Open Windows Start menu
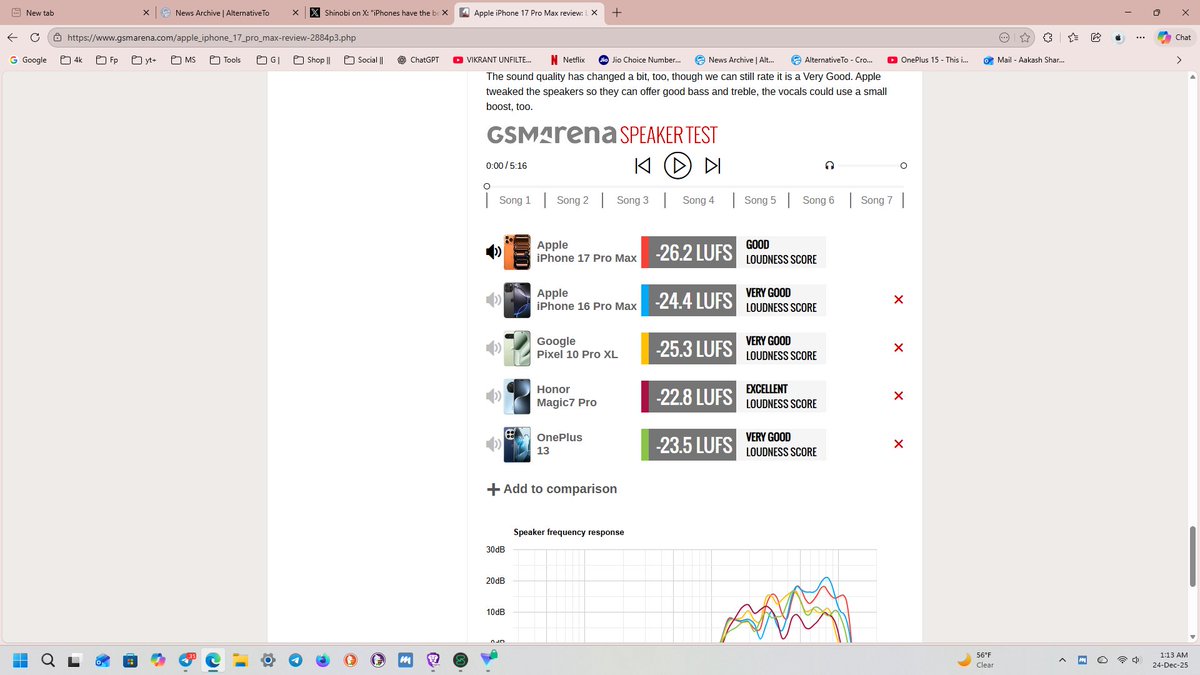Screen dimensions: 1200x675 (x=20, y=660)
